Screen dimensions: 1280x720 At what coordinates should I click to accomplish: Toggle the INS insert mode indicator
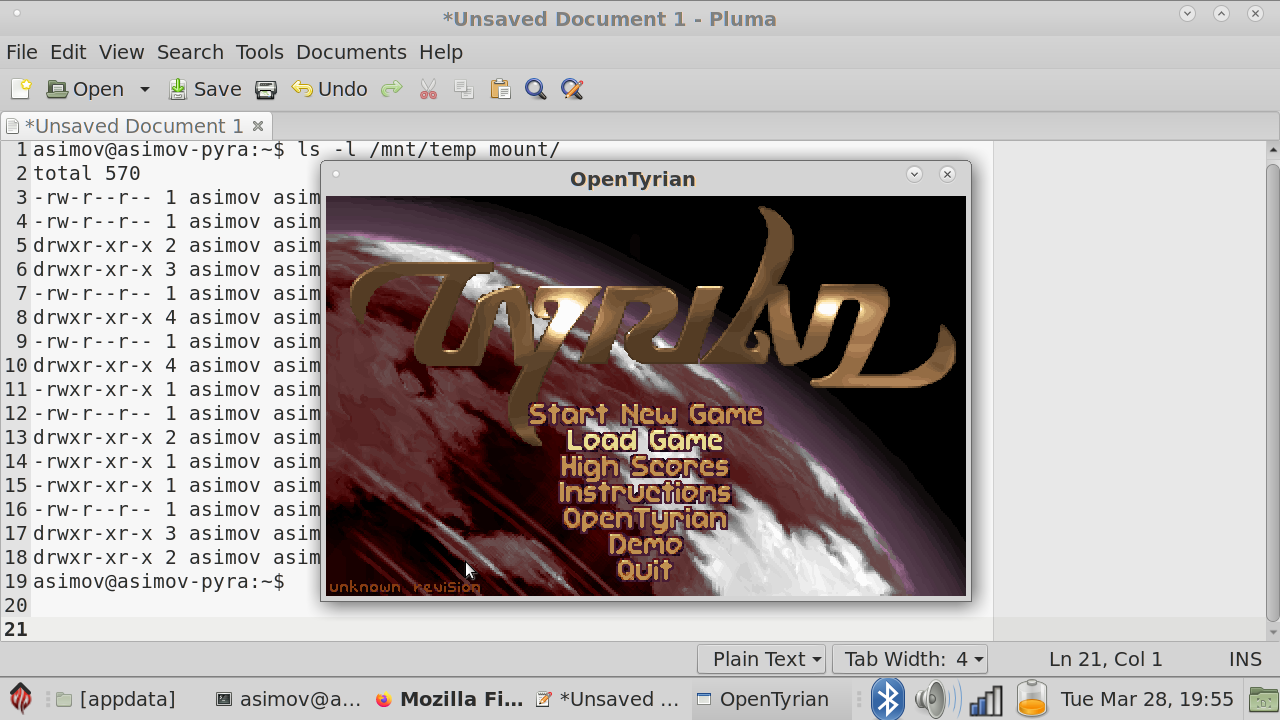click(x=1245, y=659)
